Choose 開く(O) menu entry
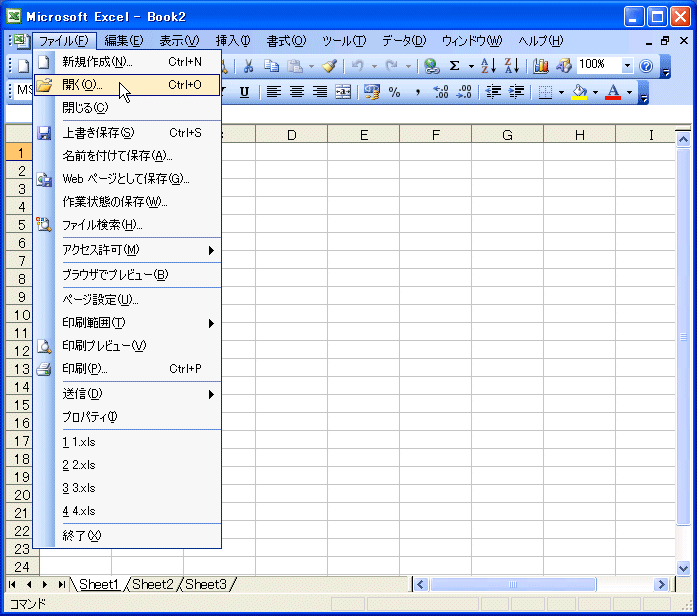Image resolution: width=697 pixels, height=616 pixels. click(127, 85)
